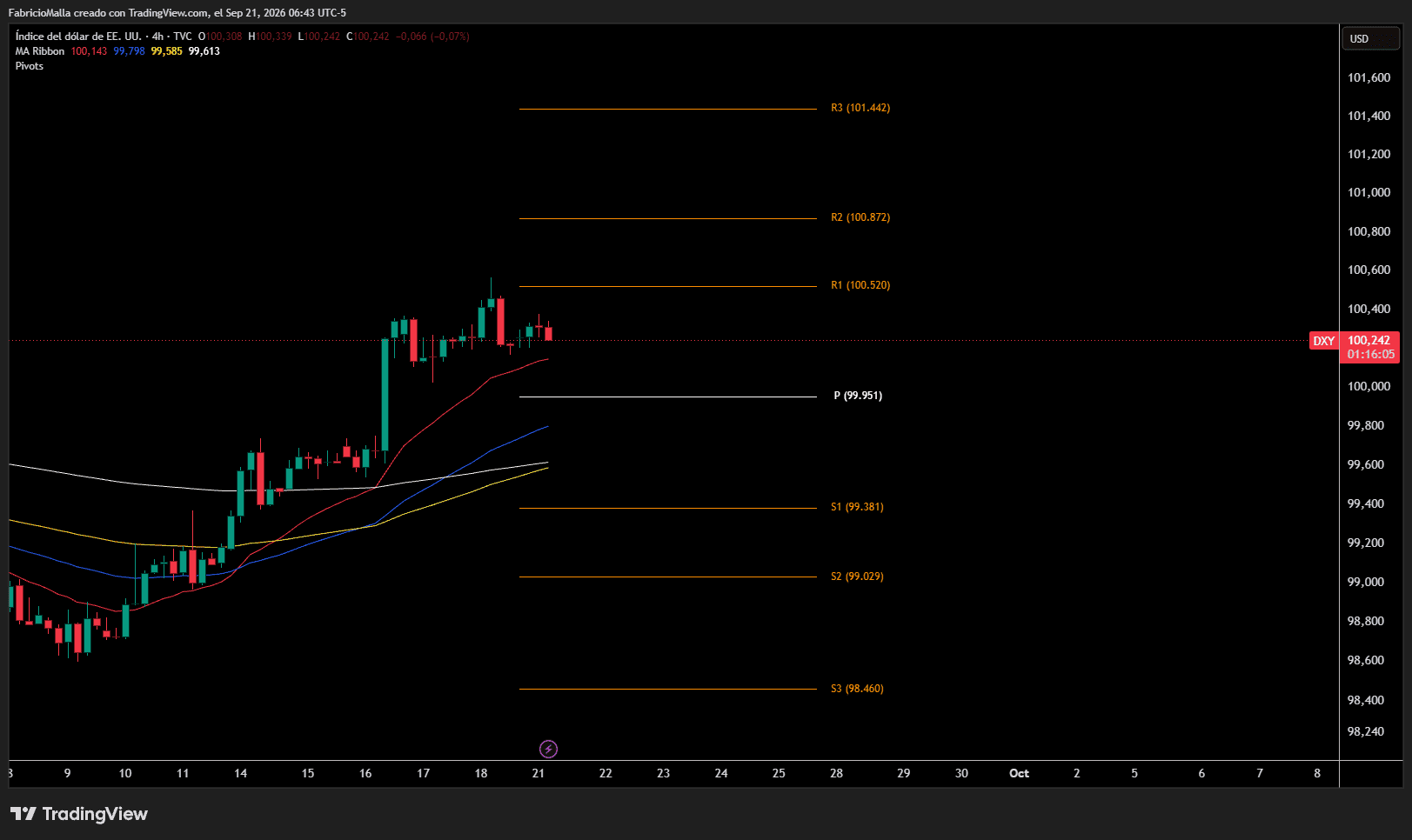This screenshot has height=840, width=1412.
Task: Click the current price 100,242 on axis
Action: 1369,340
